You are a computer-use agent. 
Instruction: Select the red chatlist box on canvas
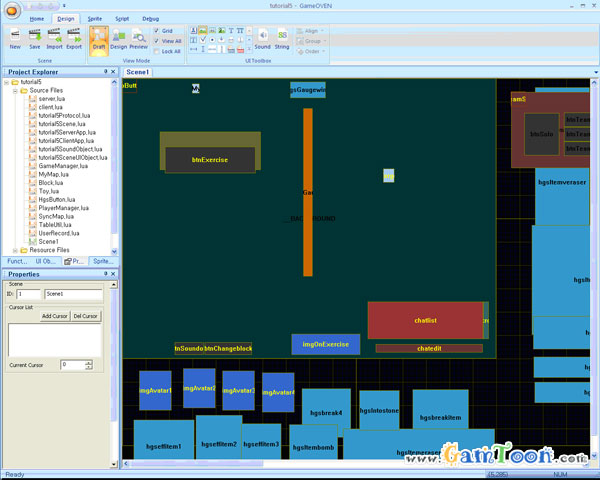pyautogui.click(x=425, y=320)
